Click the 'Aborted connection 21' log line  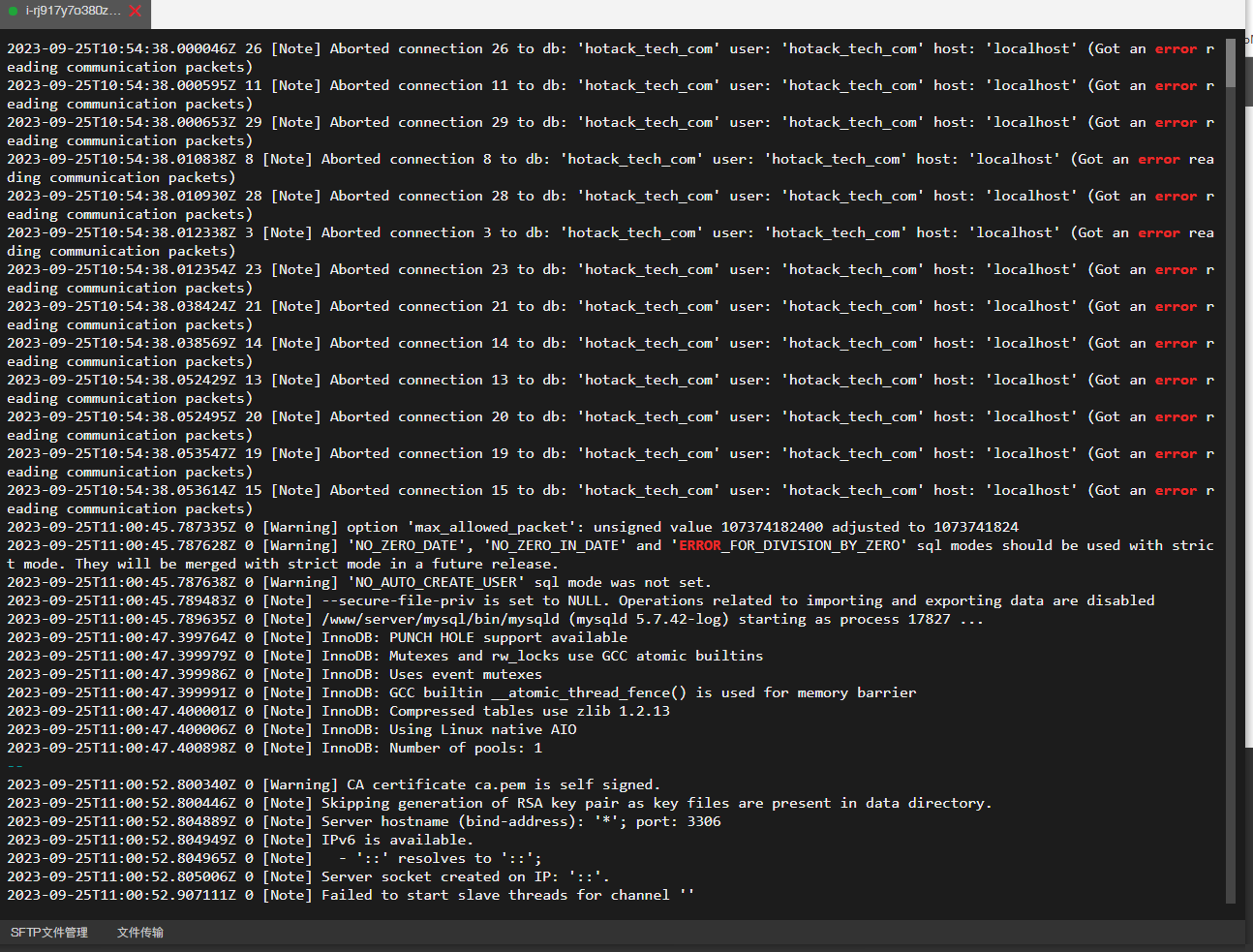[x=610, y=316]
